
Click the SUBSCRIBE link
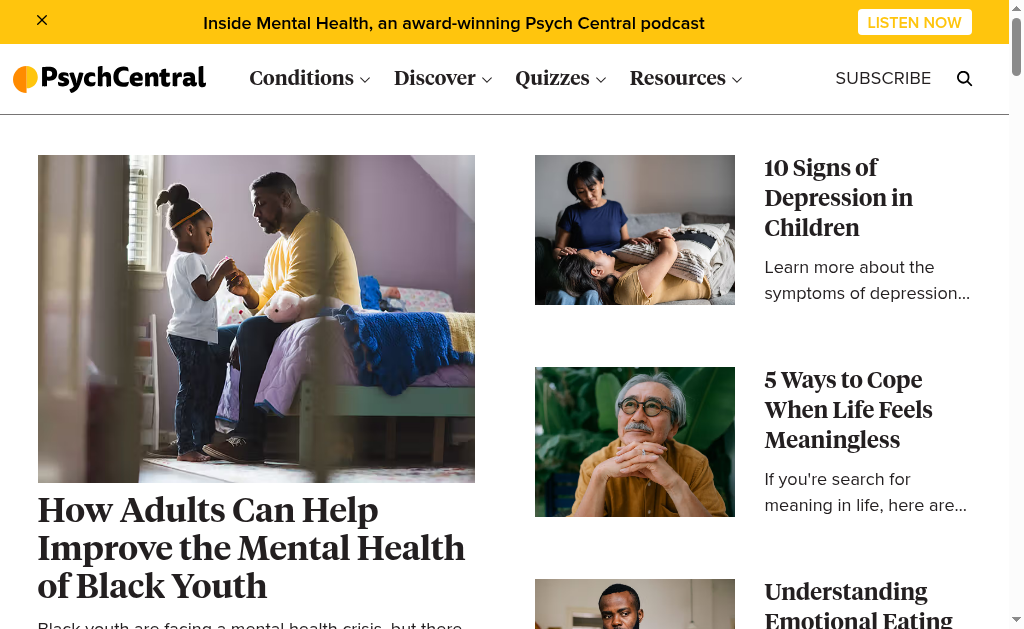[883, 78]
